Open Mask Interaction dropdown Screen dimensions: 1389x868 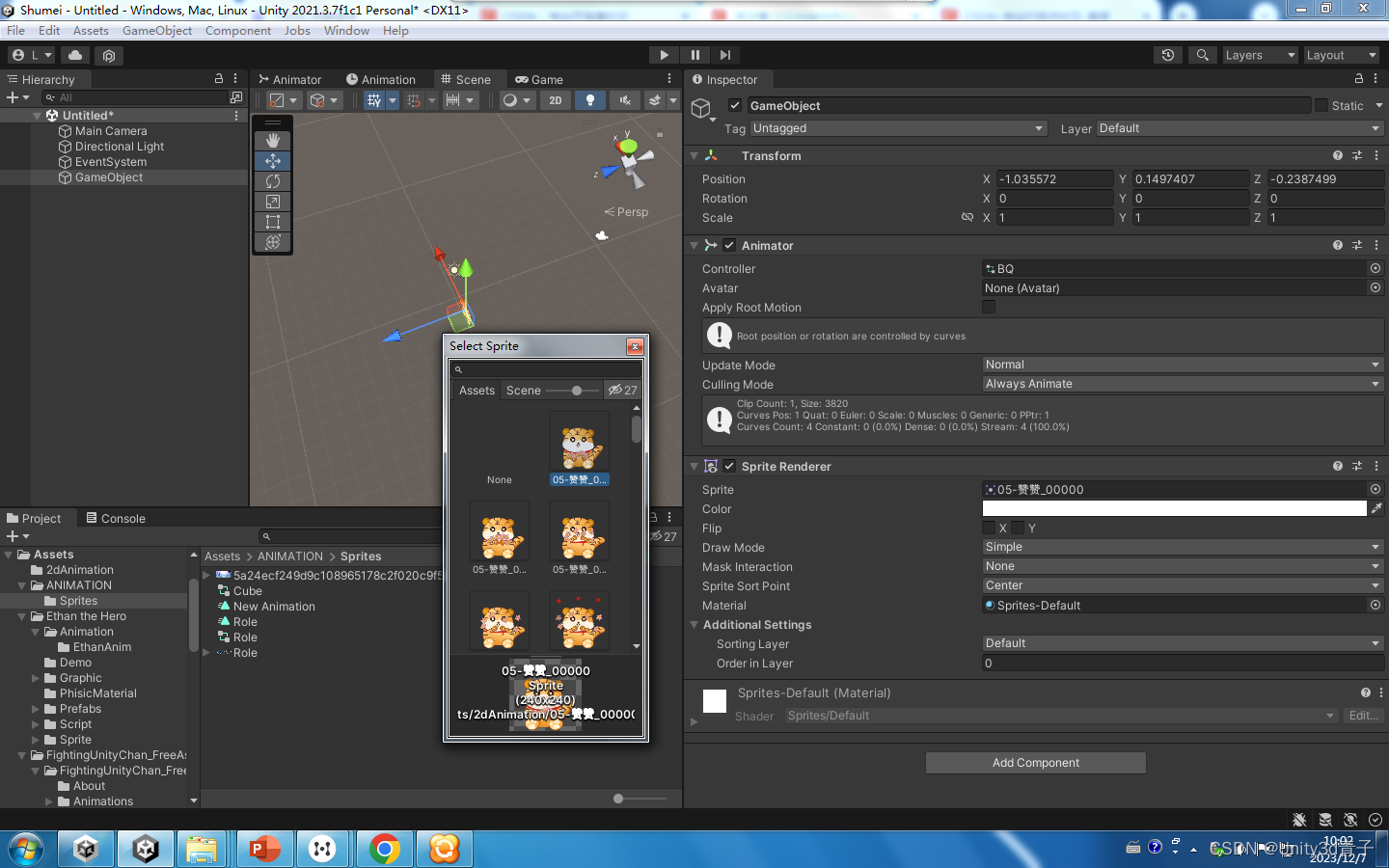1183,566
